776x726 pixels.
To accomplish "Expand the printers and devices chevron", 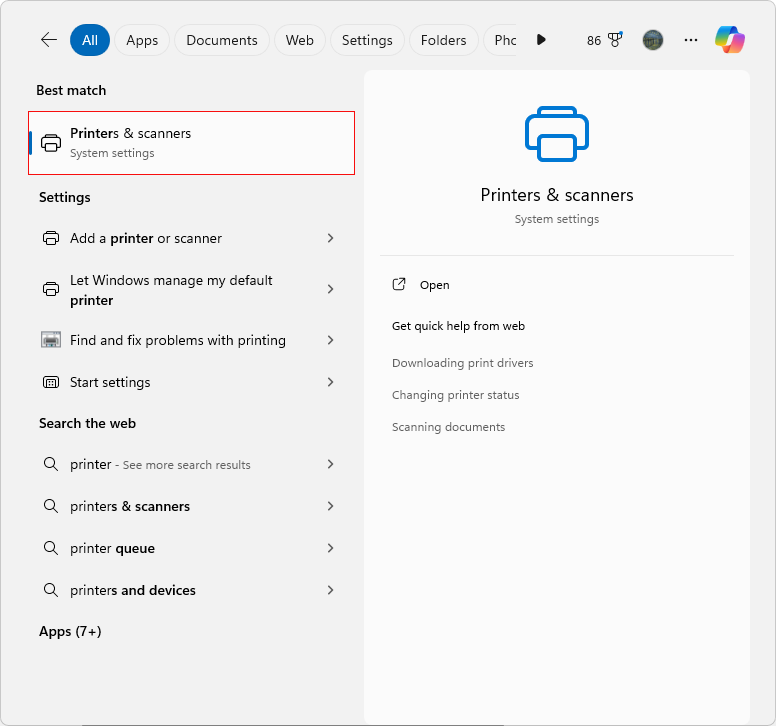I will [331, 590].
